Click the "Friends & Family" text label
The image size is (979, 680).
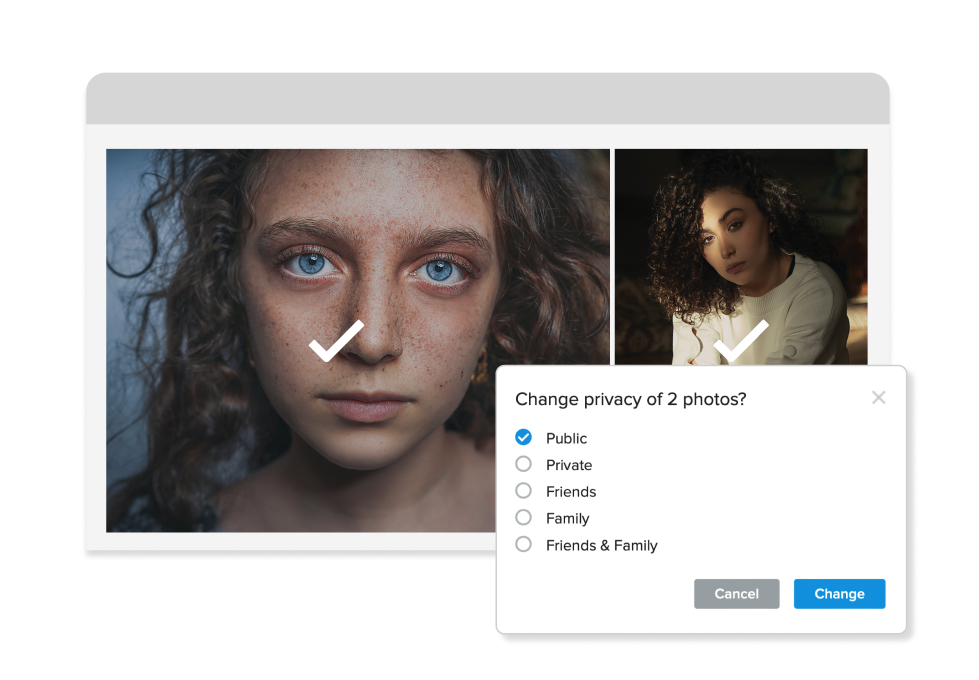[x=601, y=546]
